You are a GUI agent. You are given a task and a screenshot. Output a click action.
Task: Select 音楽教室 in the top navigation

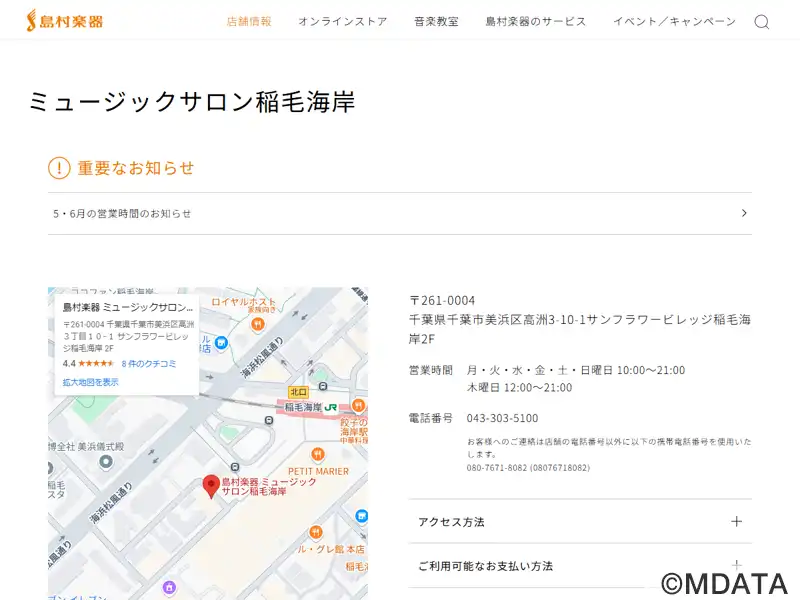click(x=436, y=21)
